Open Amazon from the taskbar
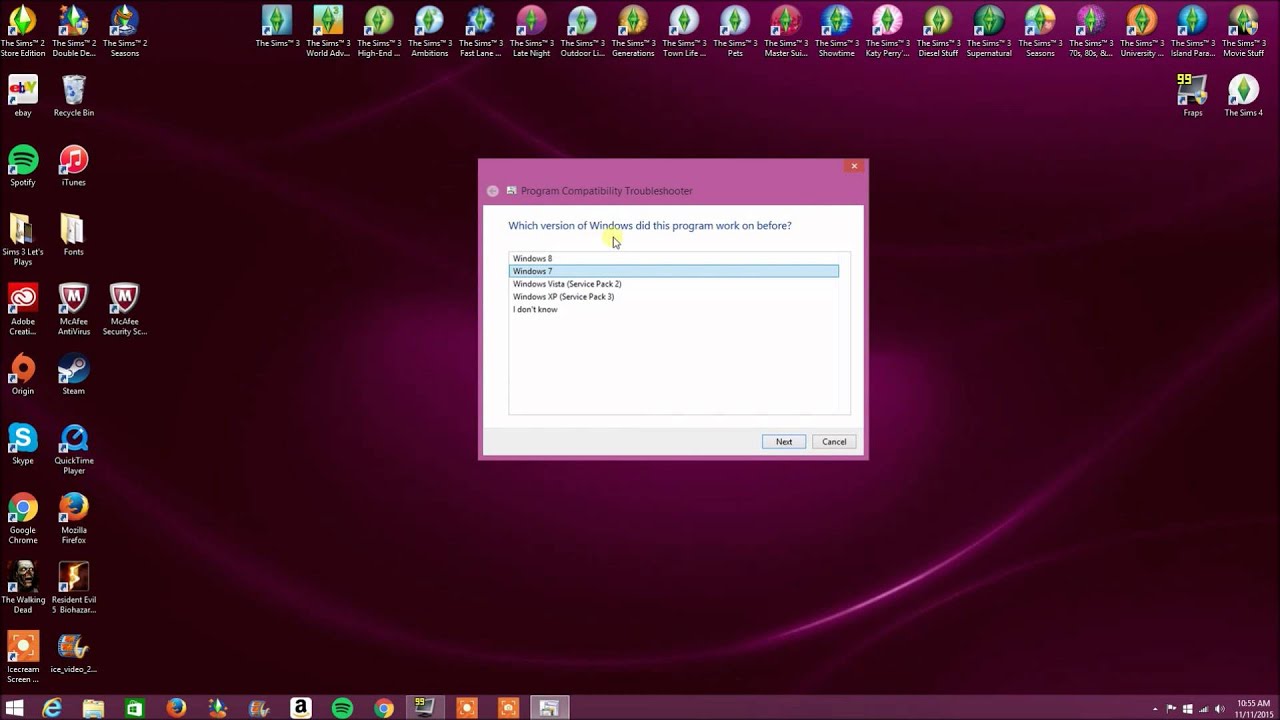Image resolution: width=1280 pixels, height=720 pixels. point(300,708)
